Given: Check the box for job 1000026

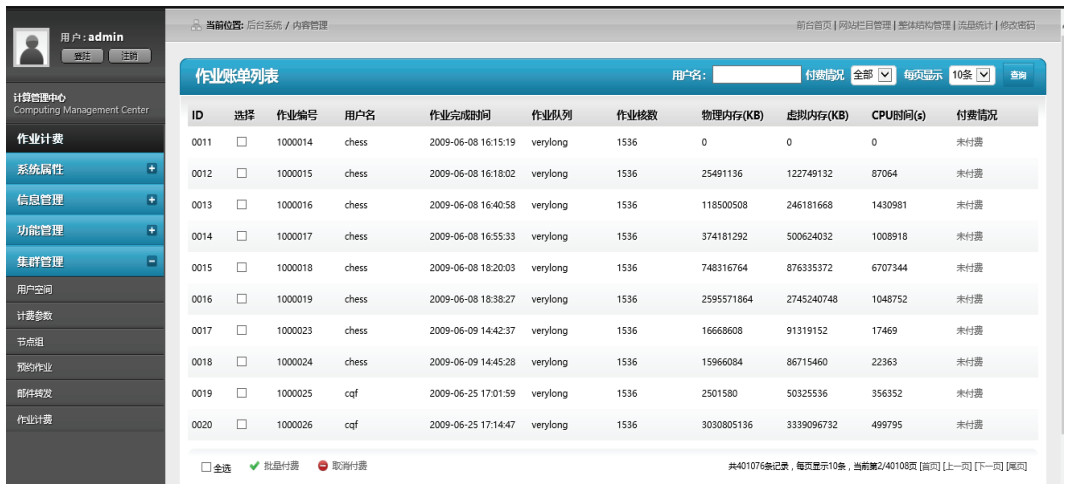Looking at the screenshot, I should pyautogui.click(x=242, y=424).
